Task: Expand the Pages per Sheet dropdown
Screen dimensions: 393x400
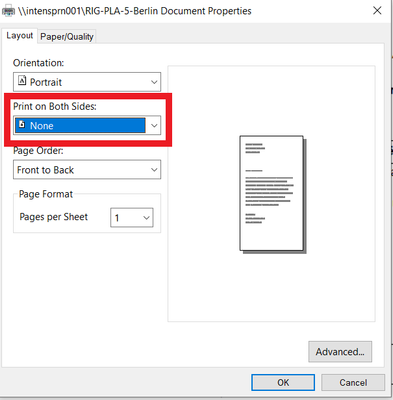Action: [132, 218]
